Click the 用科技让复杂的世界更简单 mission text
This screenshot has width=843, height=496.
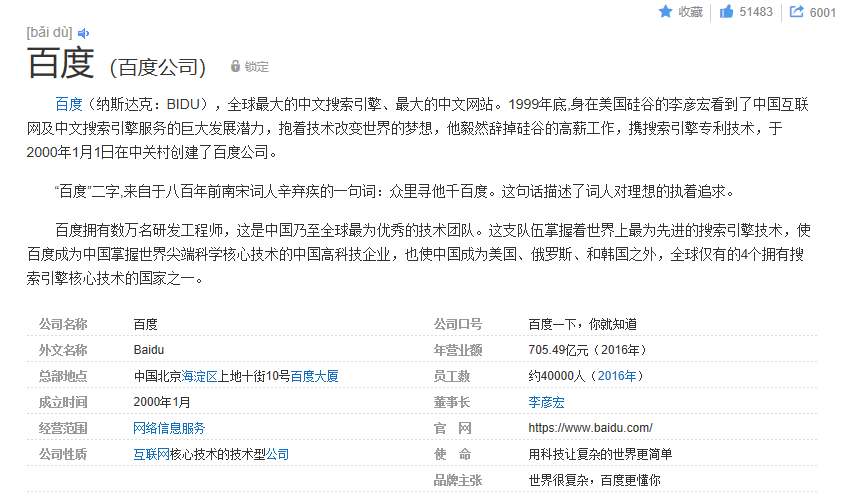(x=600, y=454)
